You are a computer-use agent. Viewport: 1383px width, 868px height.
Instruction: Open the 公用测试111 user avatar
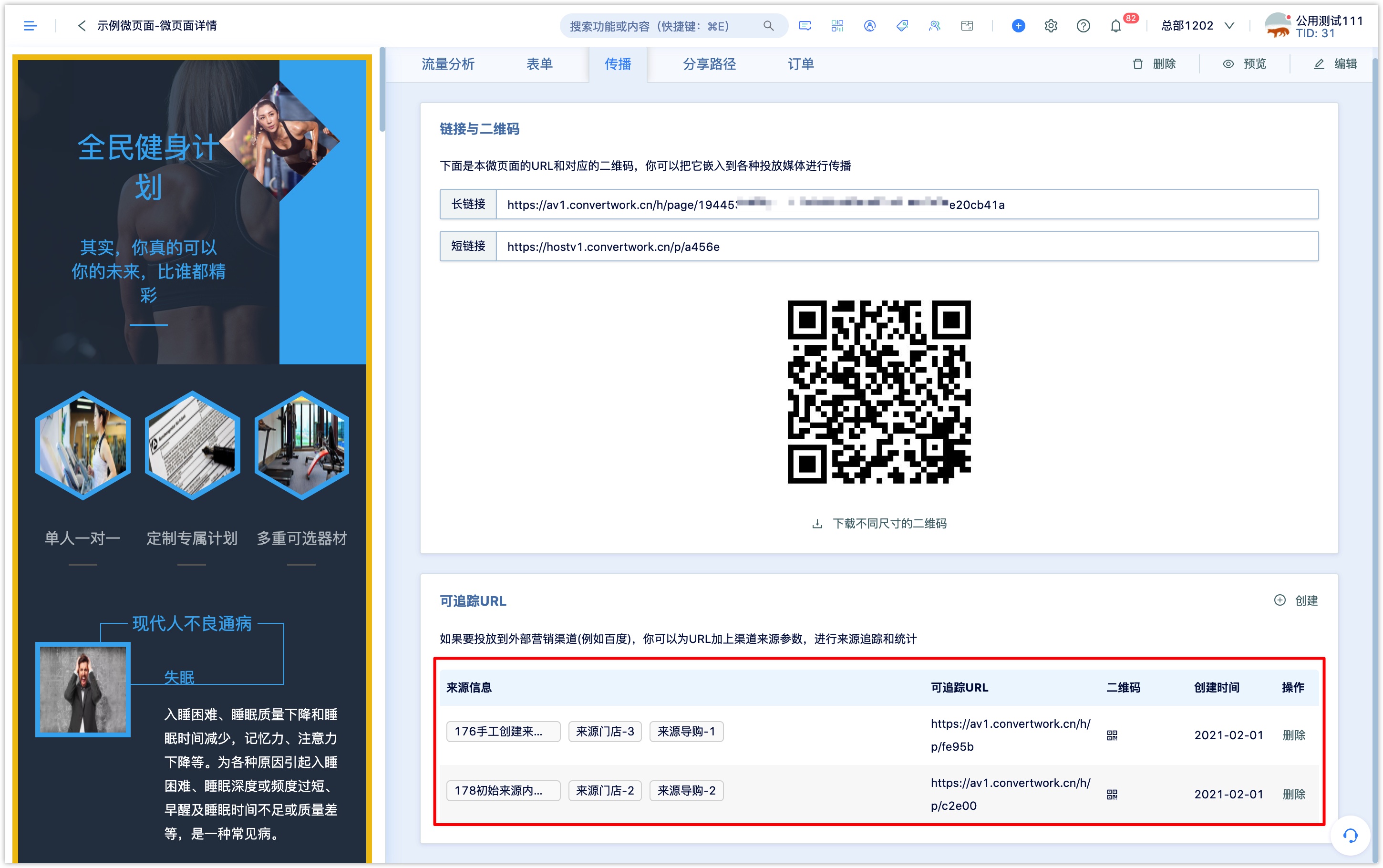(1278, 26)
